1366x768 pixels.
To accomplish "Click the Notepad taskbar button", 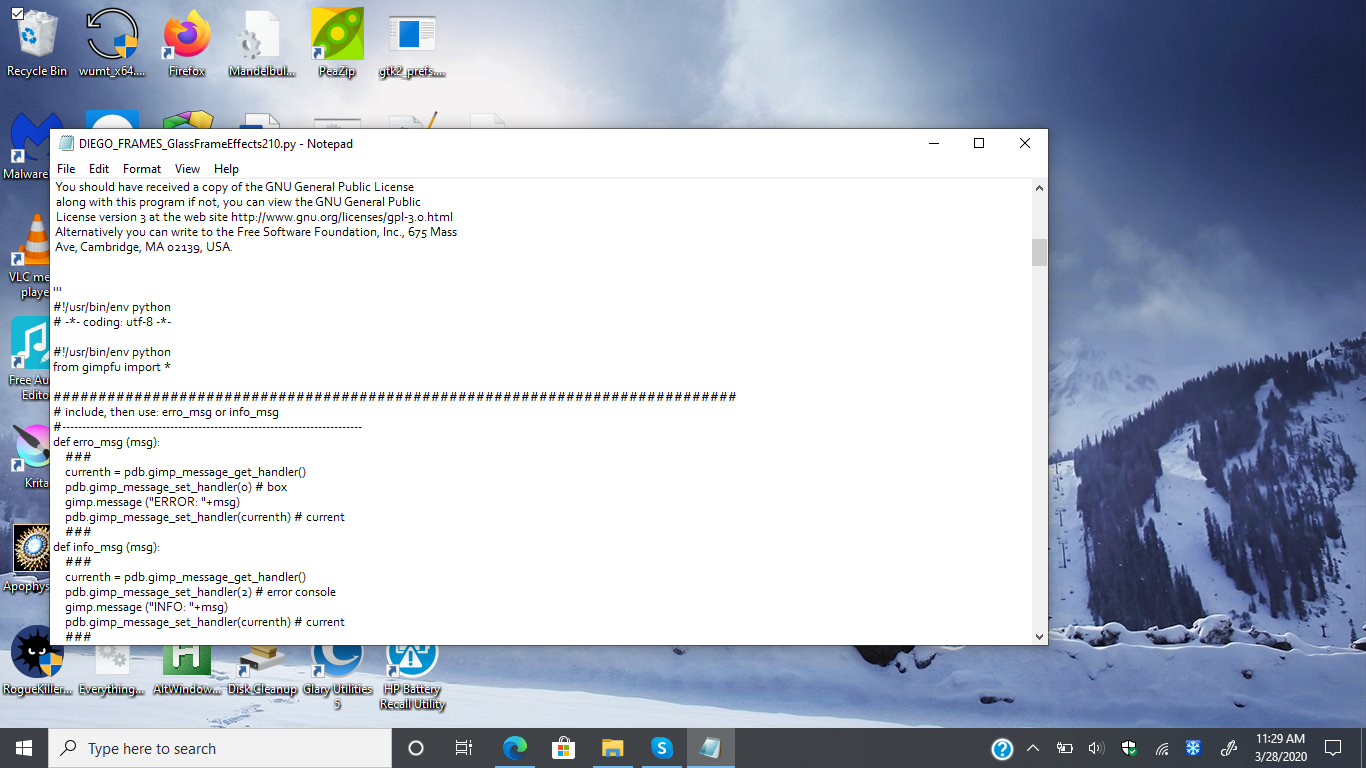I will tap(711, 748).
